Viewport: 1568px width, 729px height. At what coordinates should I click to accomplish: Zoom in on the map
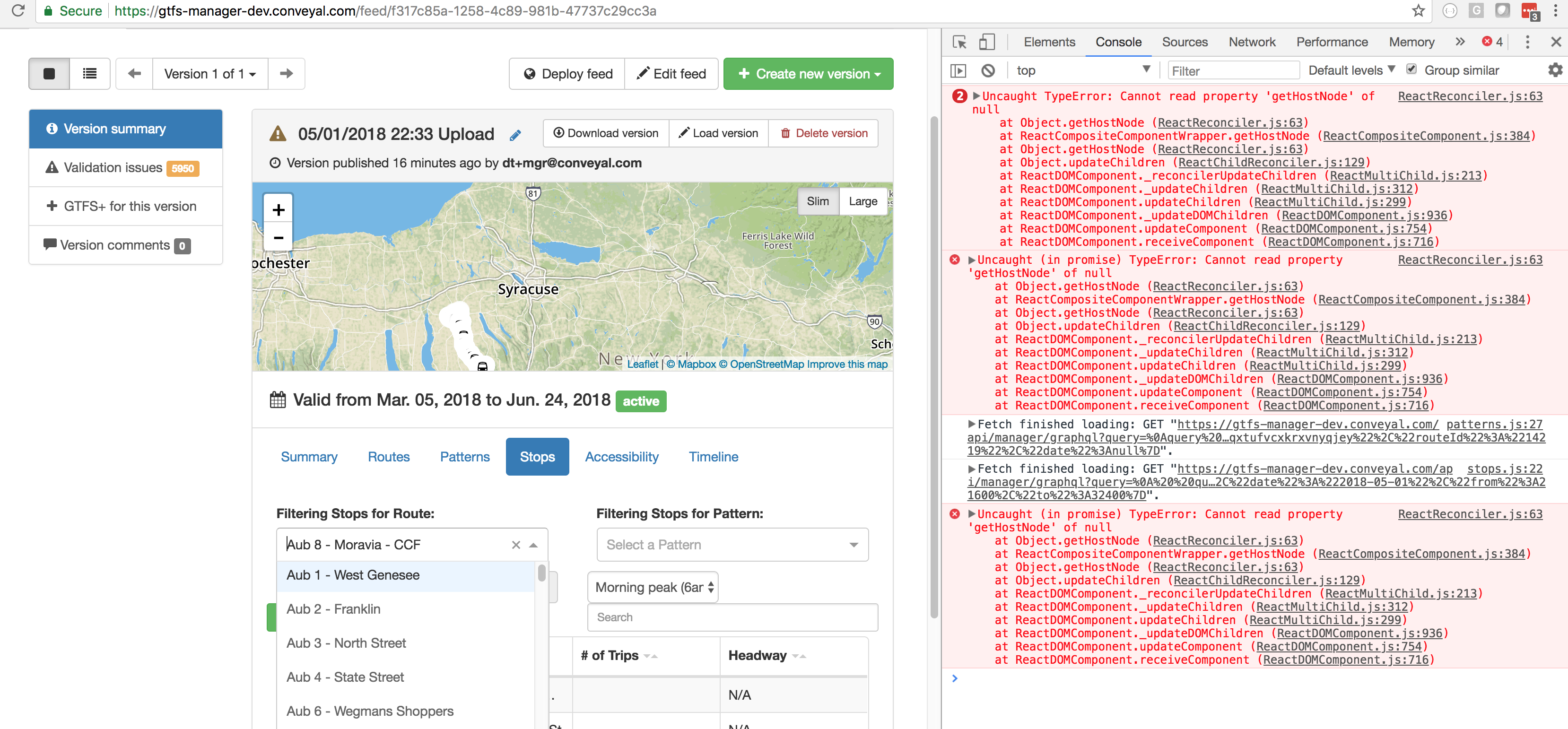point(278,210)
